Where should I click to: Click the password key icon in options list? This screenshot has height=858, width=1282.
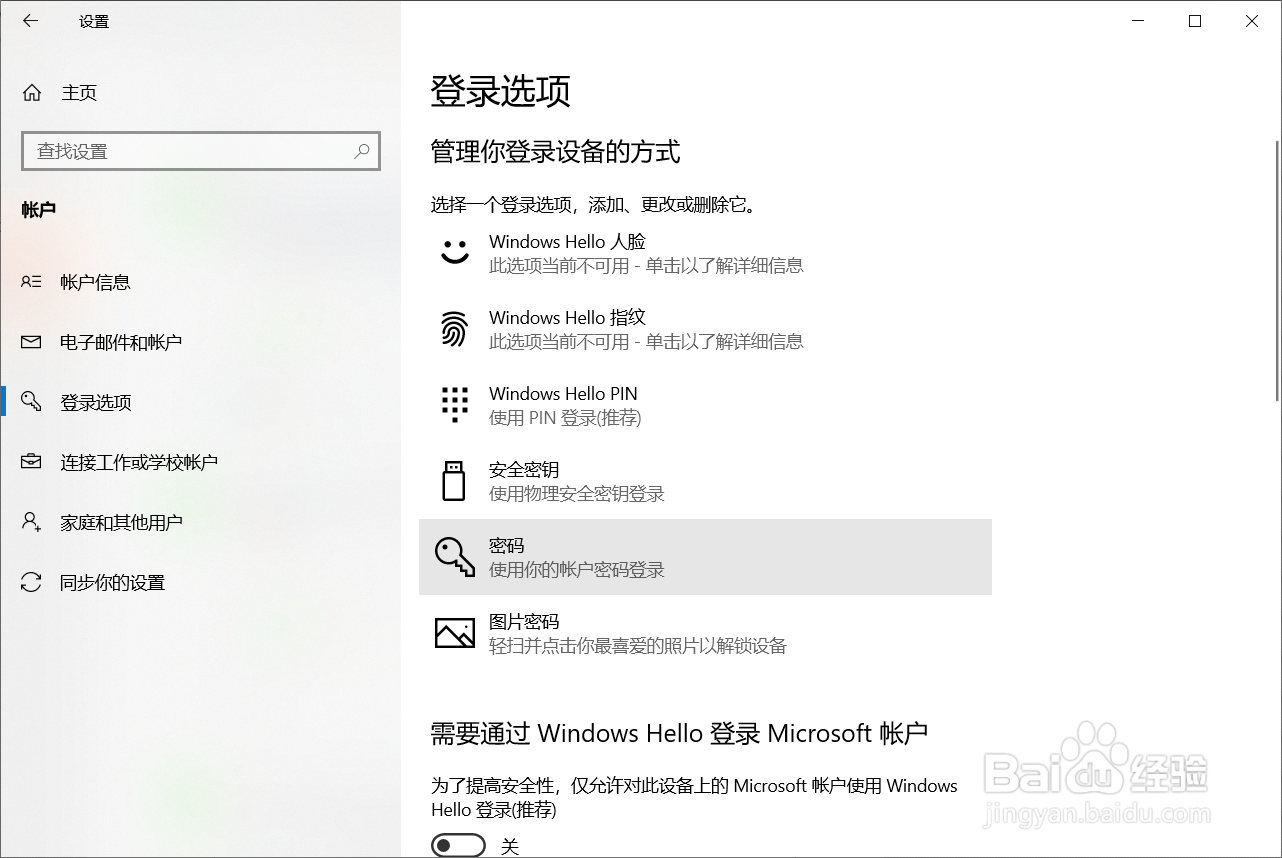click(455, 556)
